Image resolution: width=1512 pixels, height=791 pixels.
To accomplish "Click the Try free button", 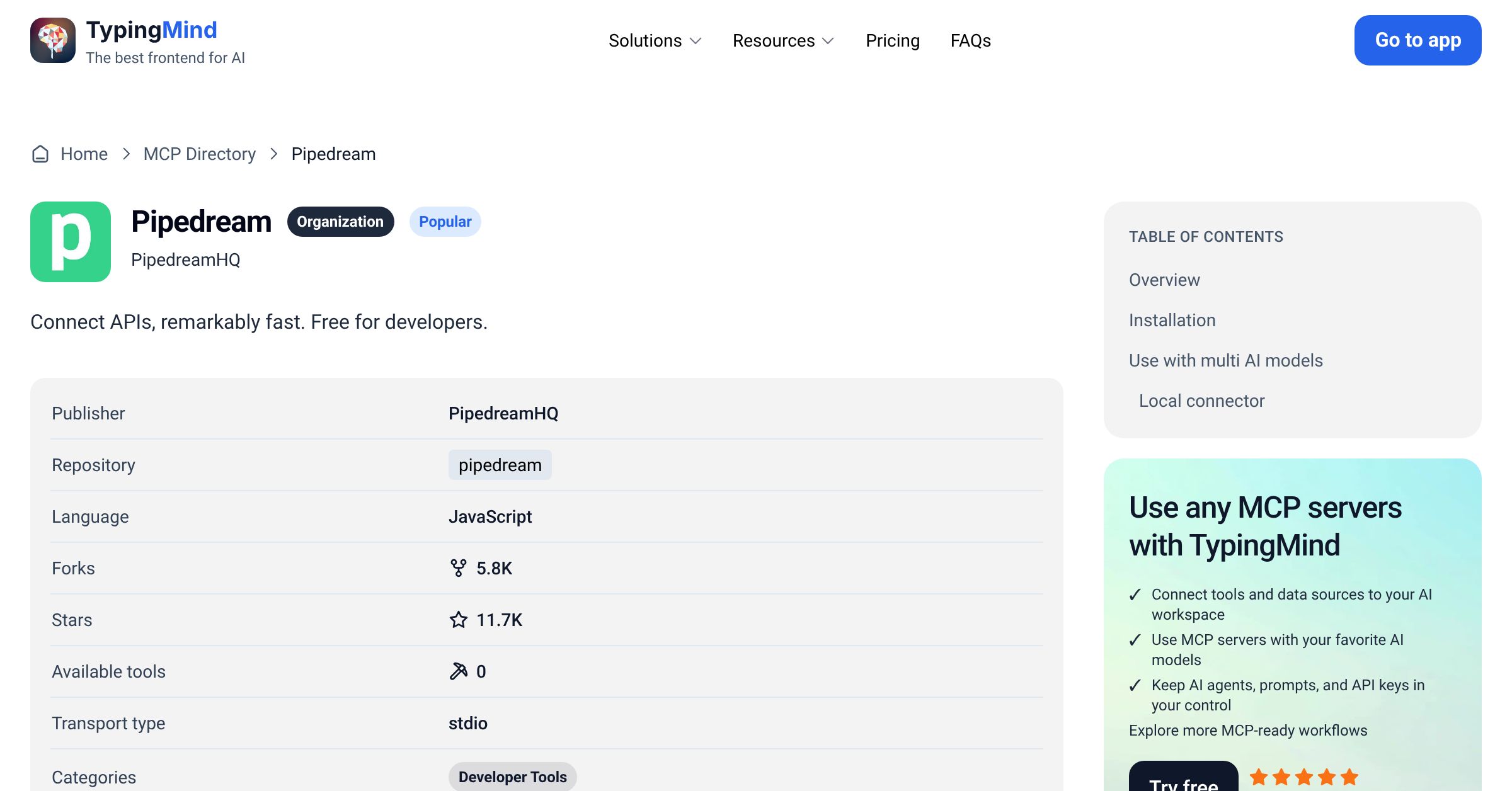I will (x=1184, y=777).
